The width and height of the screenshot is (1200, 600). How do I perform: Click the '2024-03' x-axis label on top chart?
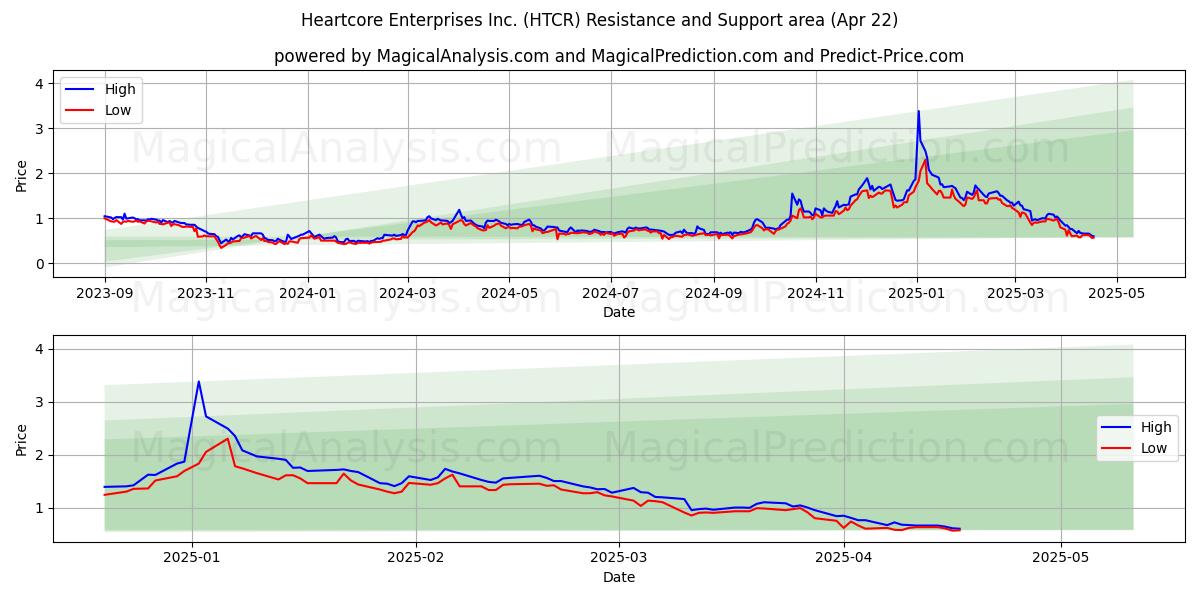(407, 295)
